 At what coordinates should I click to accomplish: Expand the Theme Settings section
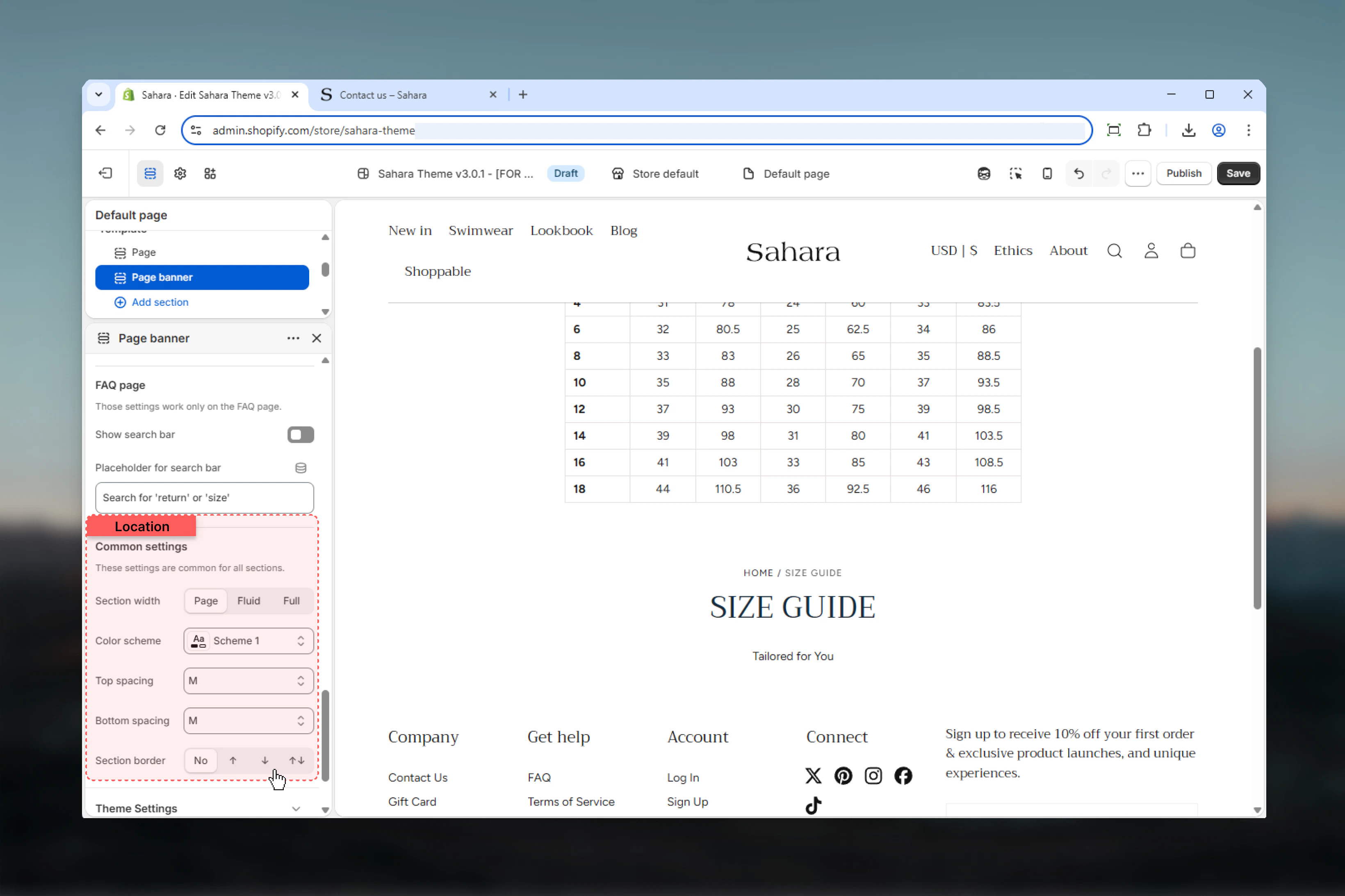click(199, 809)
